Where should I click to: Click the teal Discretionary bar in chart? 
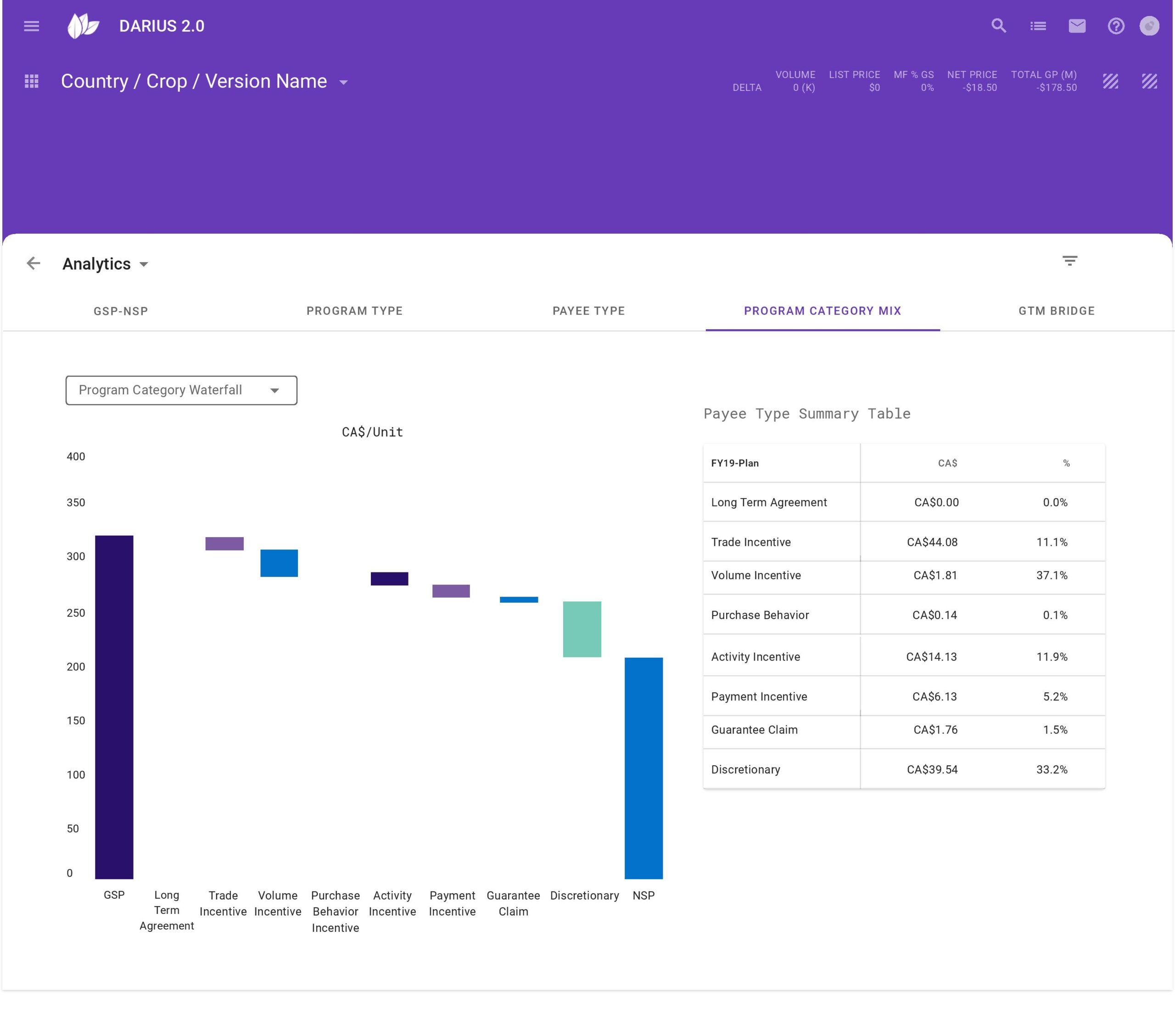[x=582, y=629]
